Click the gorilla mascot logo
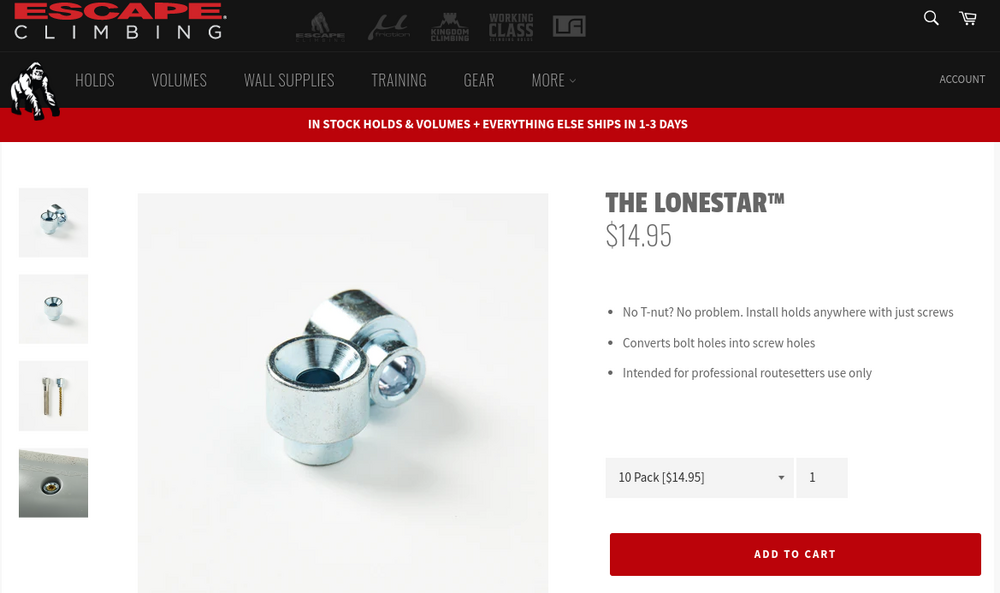This screenshot has height=593, width=1000. pos(35,91)
